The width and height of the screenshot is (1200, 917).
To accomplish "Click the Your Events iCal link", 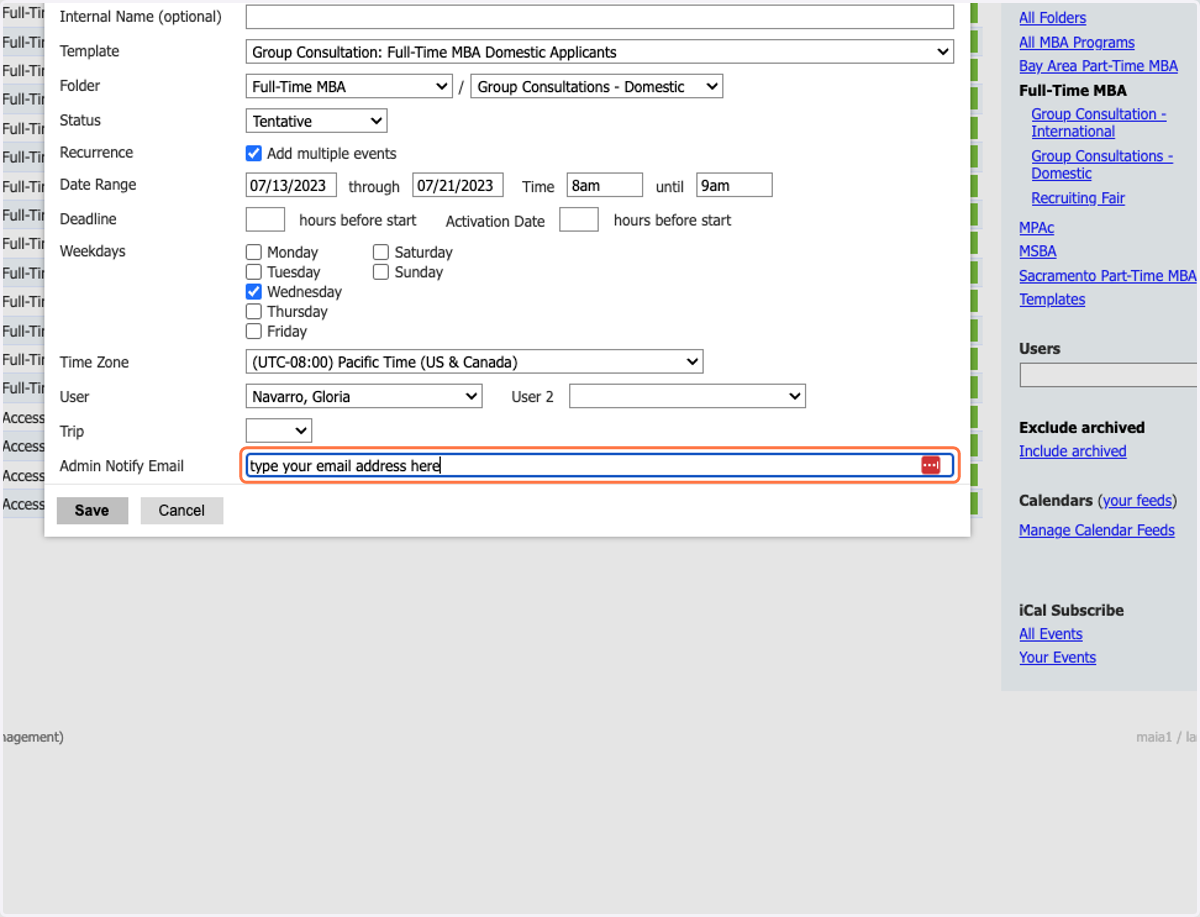I will (x=1058, y=657).
